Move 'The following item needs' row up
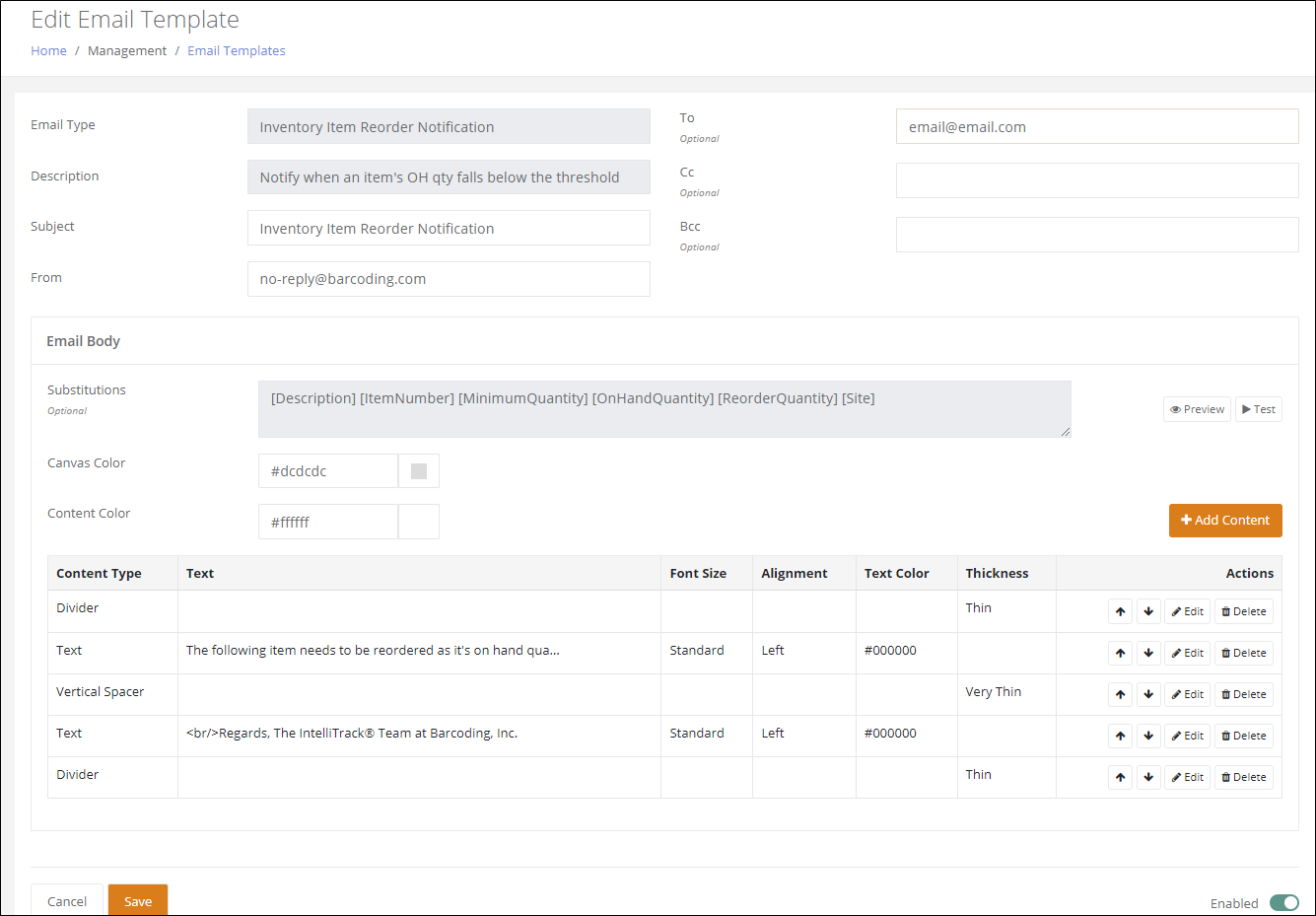 click(1121, 653)
